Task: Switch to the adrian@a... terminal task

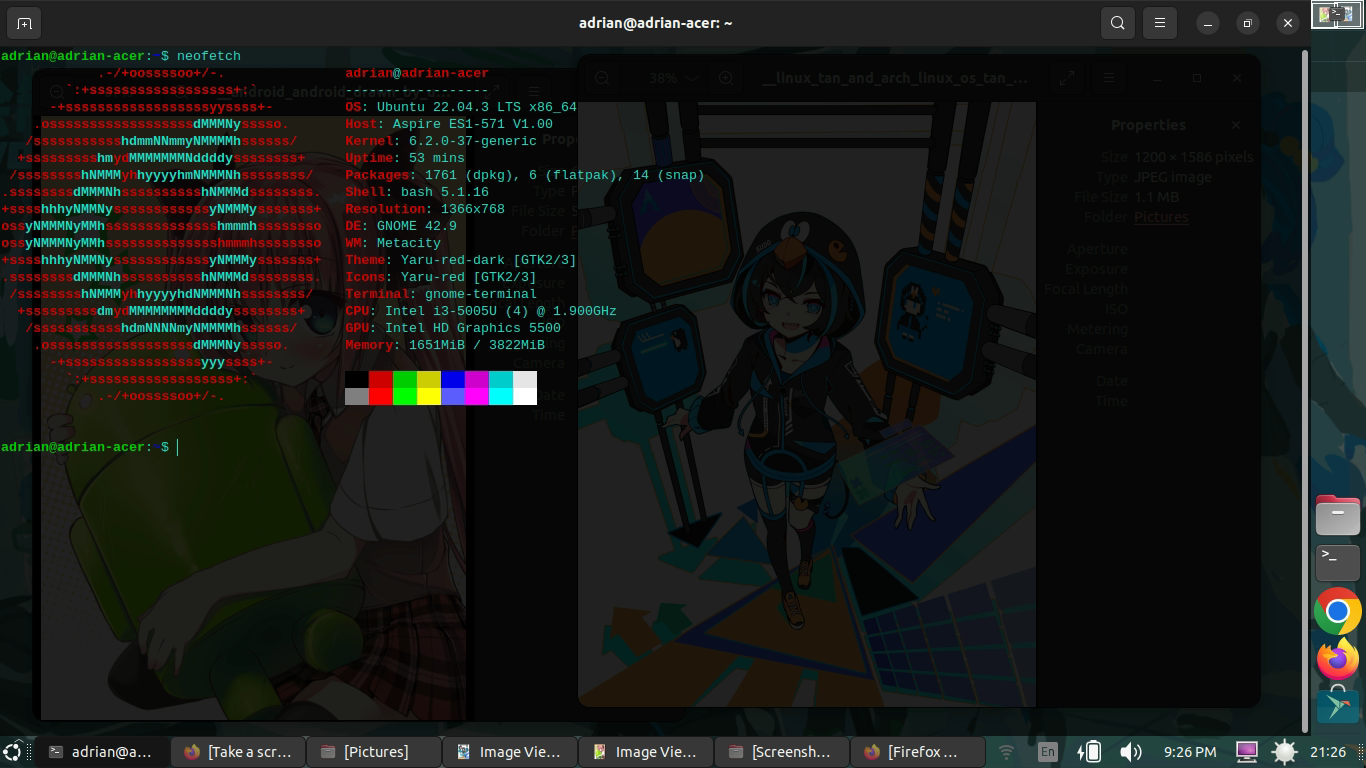Action: pyautogui.click(x=101, y=751)
